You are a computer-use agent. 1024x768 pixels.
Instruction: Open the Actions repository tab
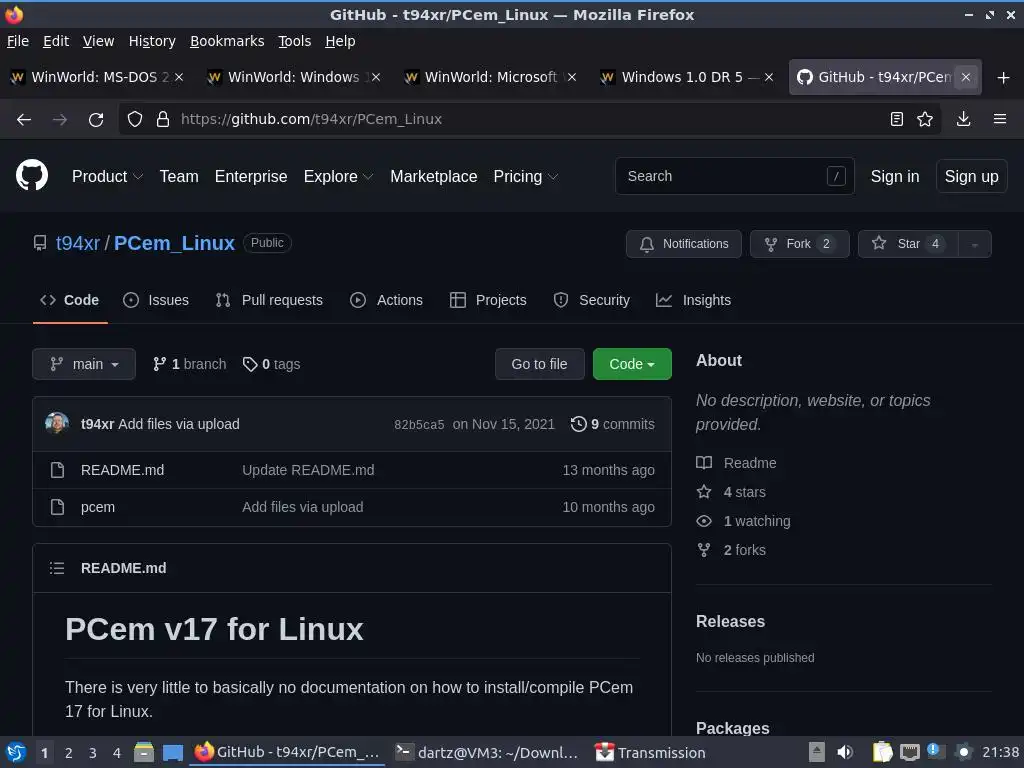point(387,300)
